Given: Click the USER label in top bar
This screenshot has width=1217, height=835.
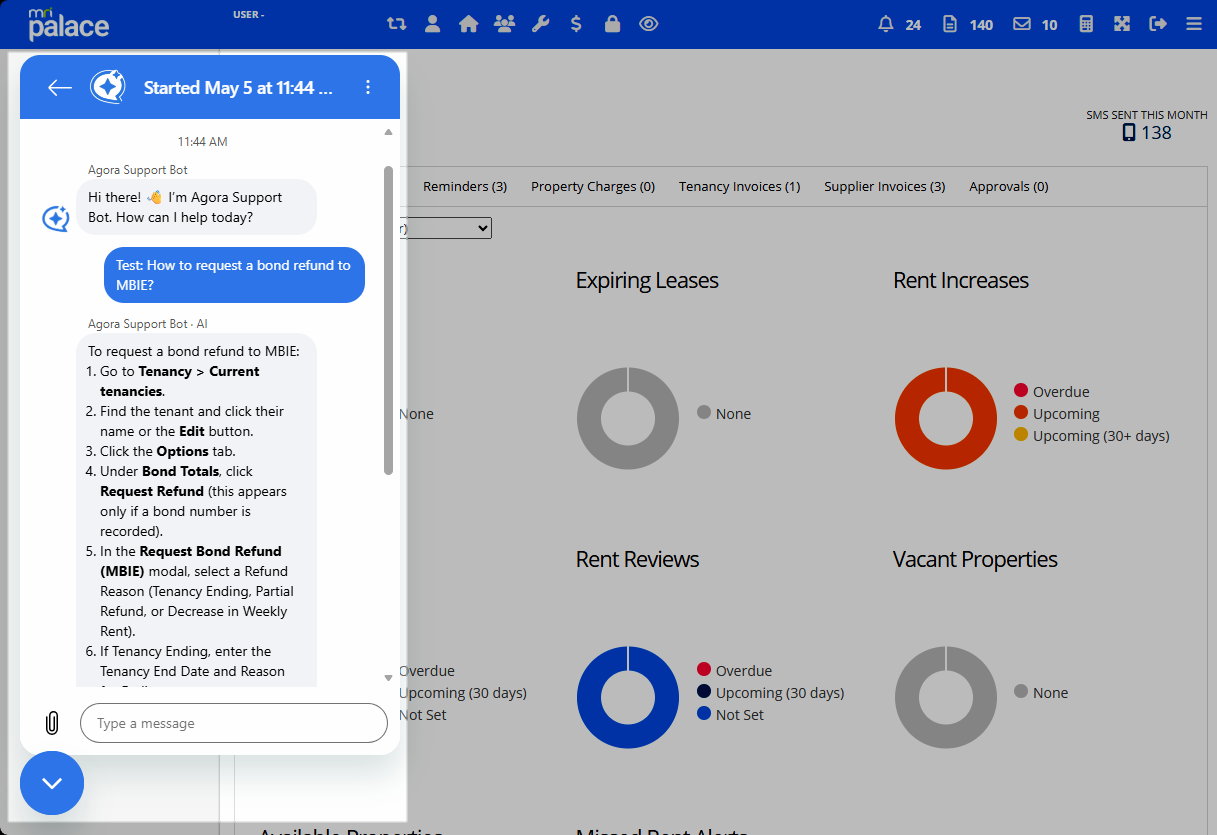Looking at the screenshot, I should 248,15.
